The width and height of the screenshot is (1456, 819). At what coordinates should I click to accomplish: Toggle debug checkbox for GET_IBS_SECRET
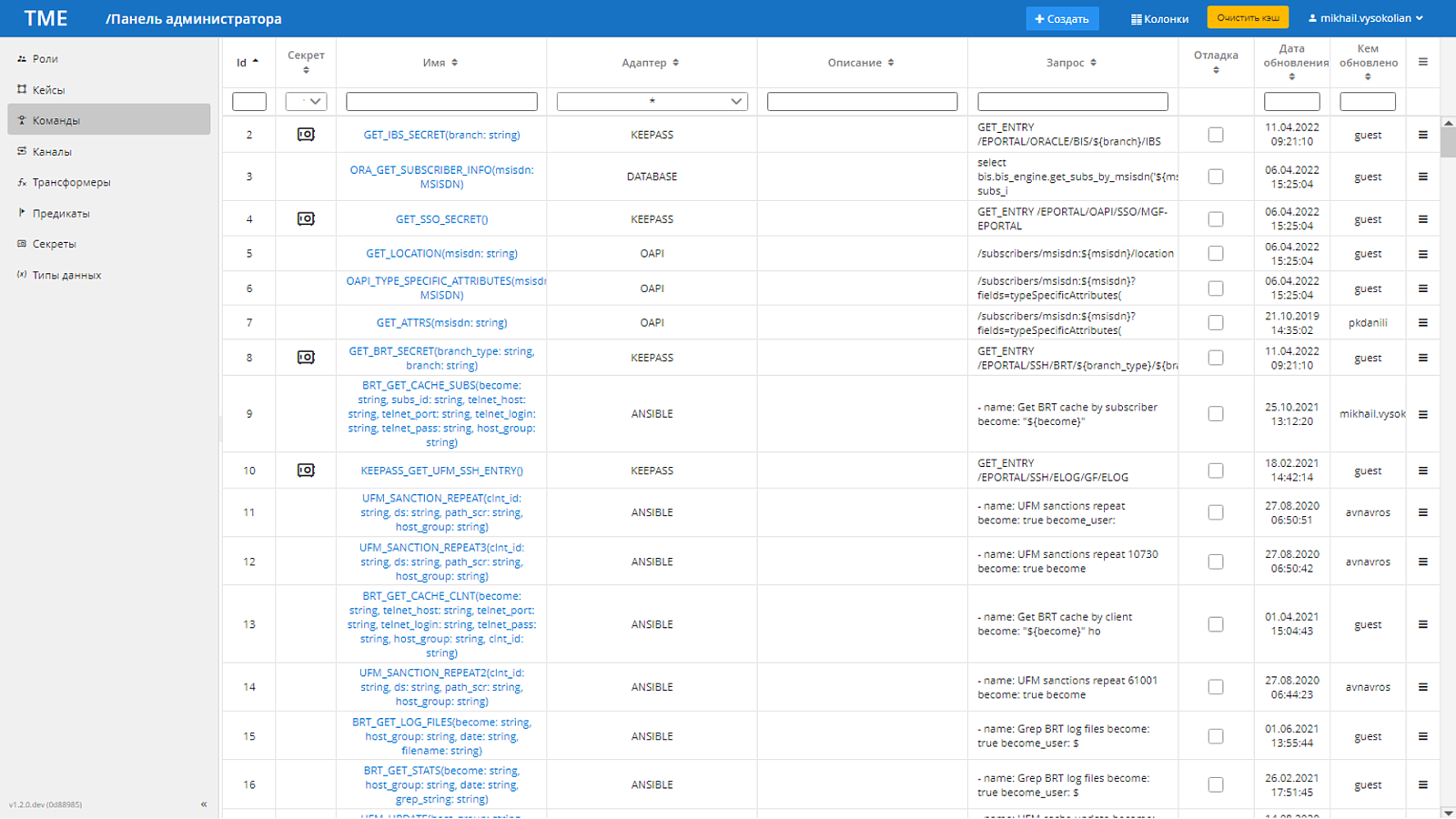pyautogui.click(x=1216, y=135)
